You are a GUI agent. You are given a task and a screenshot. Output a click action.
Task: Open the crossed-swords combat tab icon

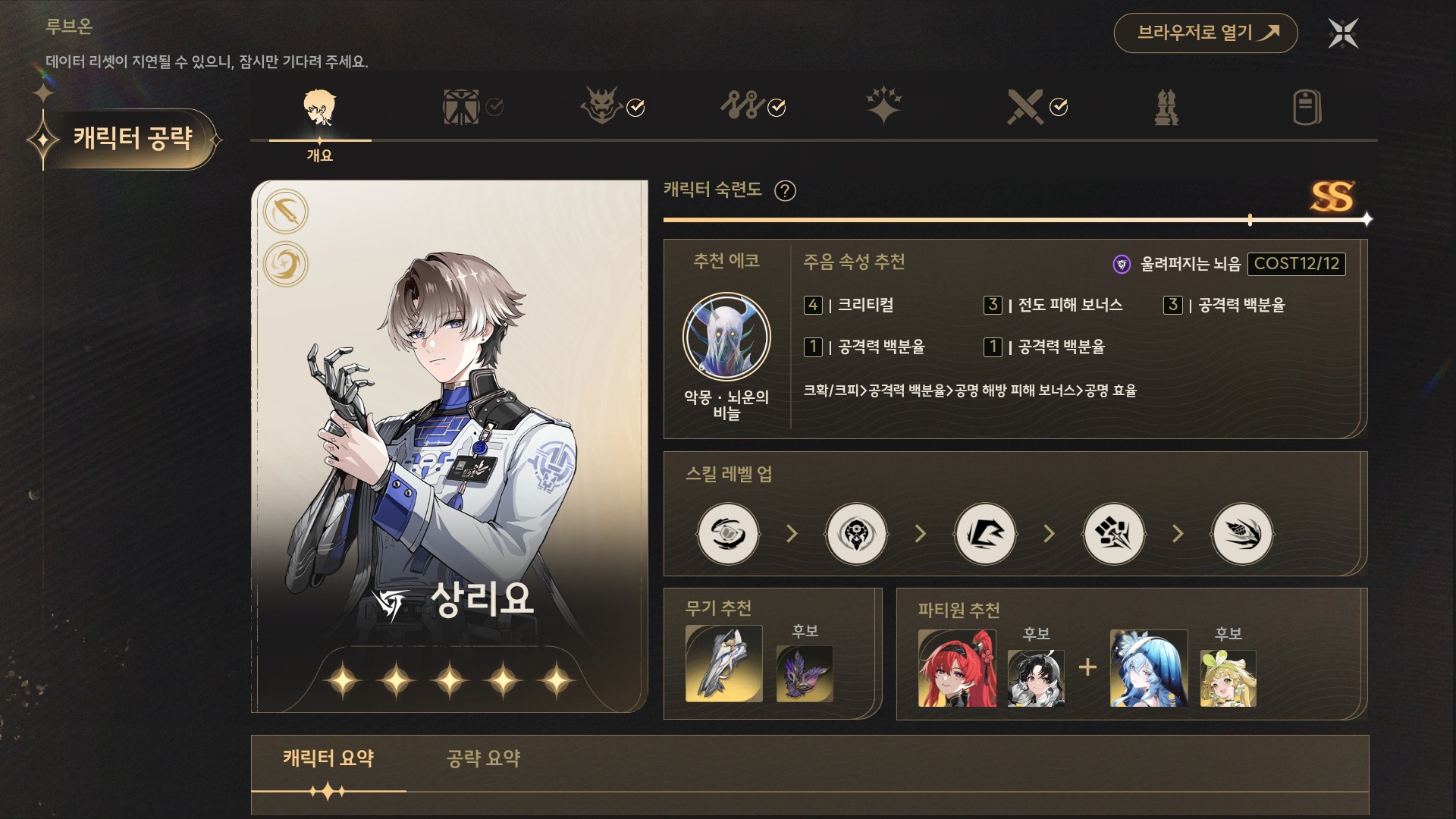pyautogui.click(x=1025, y=107)
